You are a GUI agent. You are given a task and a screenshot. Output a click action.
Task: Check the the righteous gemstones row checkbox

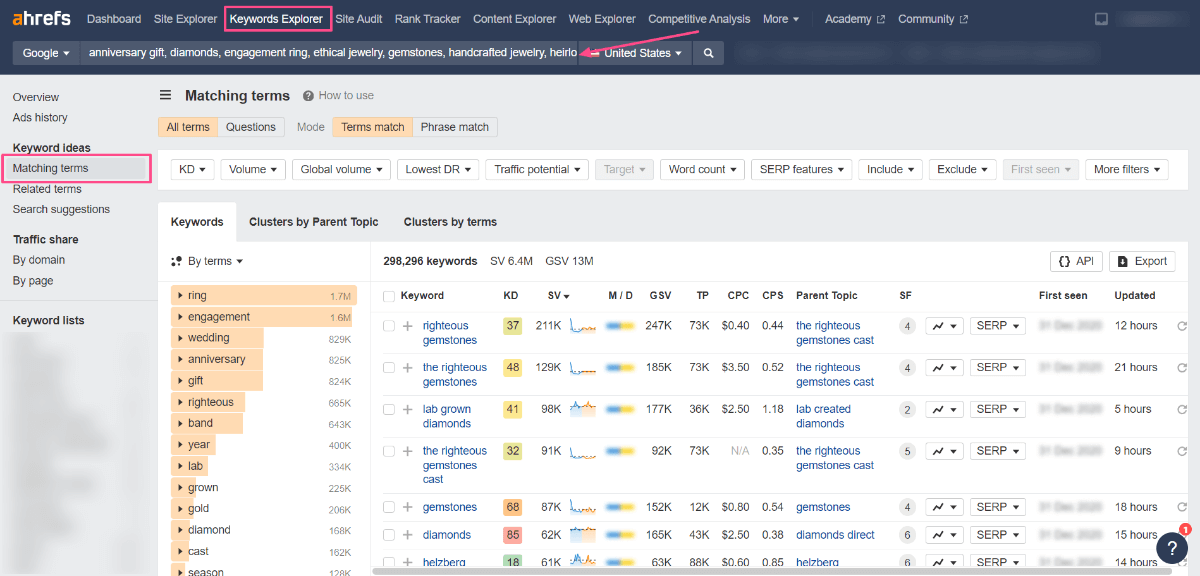(389, 368)
